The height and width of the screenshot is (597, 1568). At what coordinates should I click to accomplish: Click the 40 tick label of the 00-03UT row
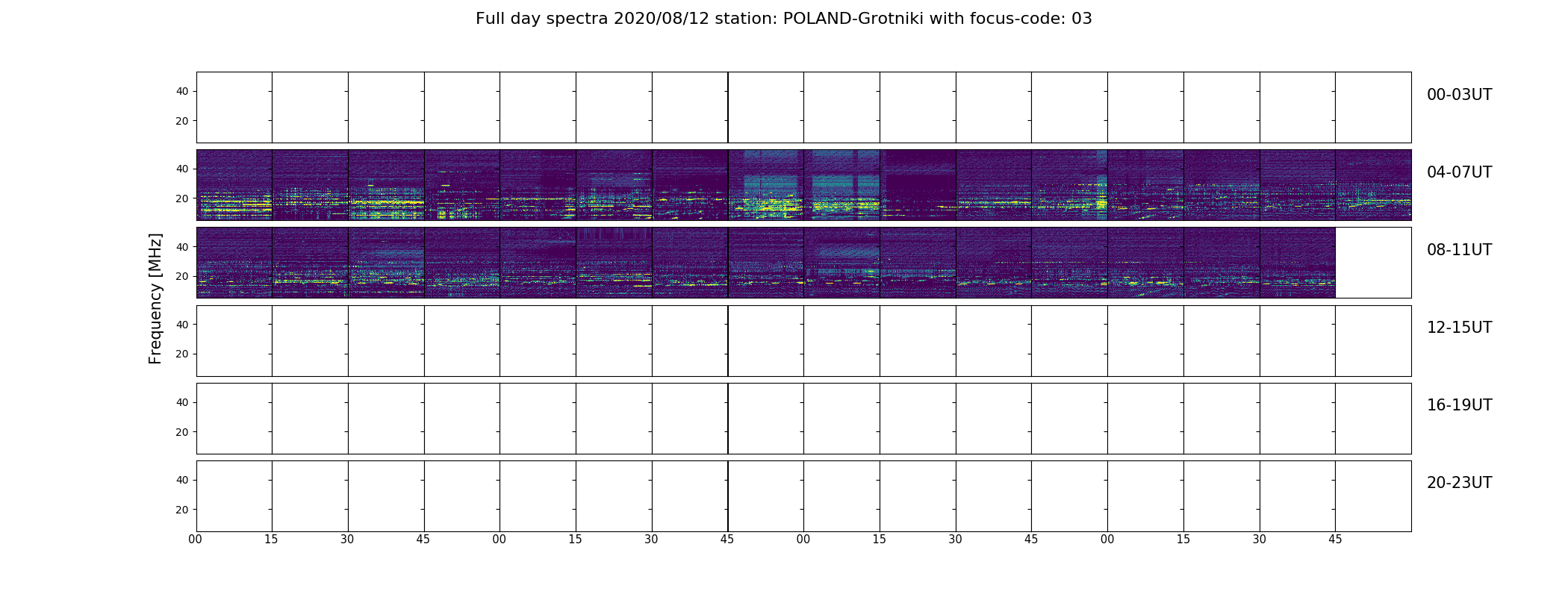pos(181,92)
